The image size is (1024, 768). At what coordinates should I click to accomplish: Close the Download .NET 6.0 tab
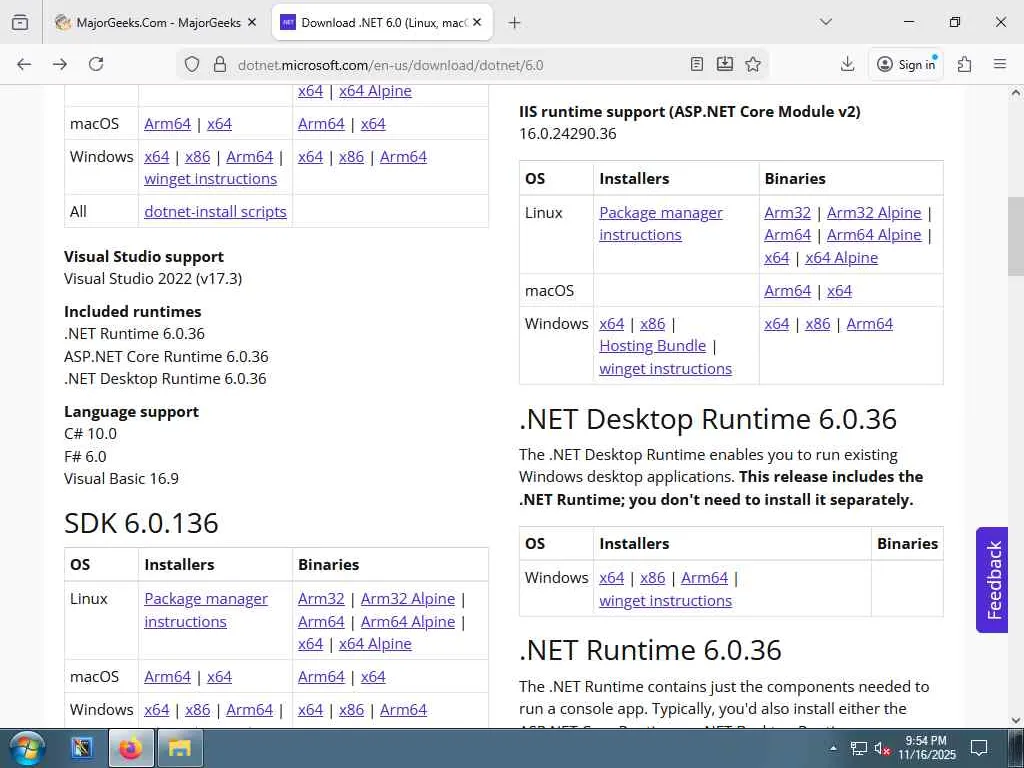tap(477, 22)
